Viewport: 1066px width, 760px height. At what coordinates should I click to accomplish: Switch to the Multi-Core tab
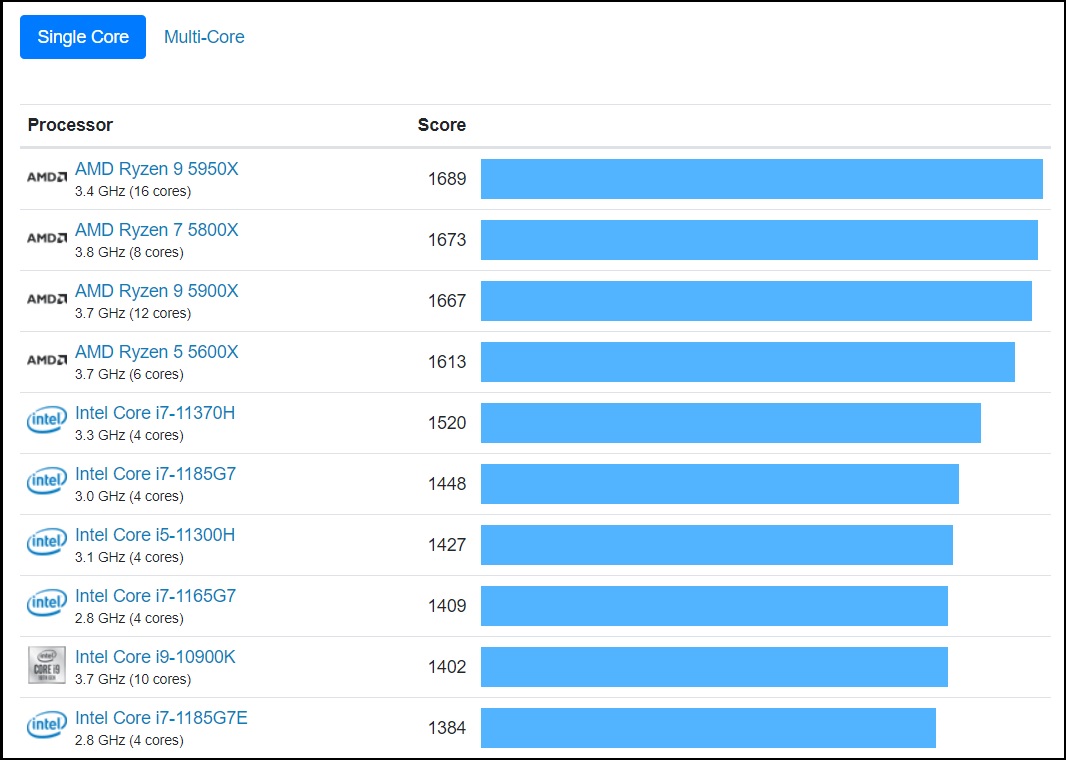point(204,37)
